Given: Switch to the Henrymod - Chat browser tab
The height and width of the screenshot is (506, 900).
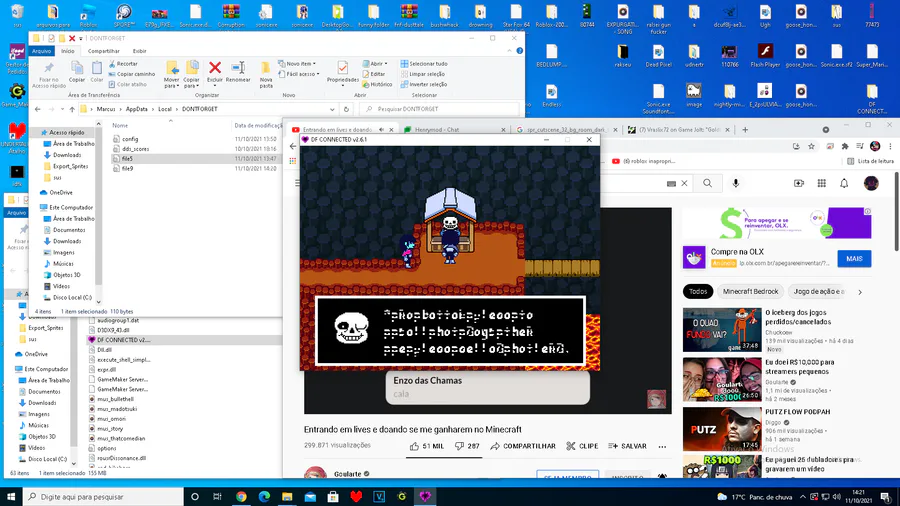Looking at the screenshot, I should coord(452,130).
